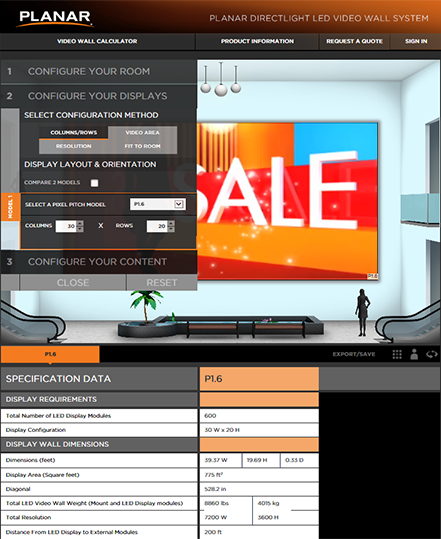Viewport: 441px width, 539px height.
Task: Select the Fit To Room method
Action: pos(143,146)
